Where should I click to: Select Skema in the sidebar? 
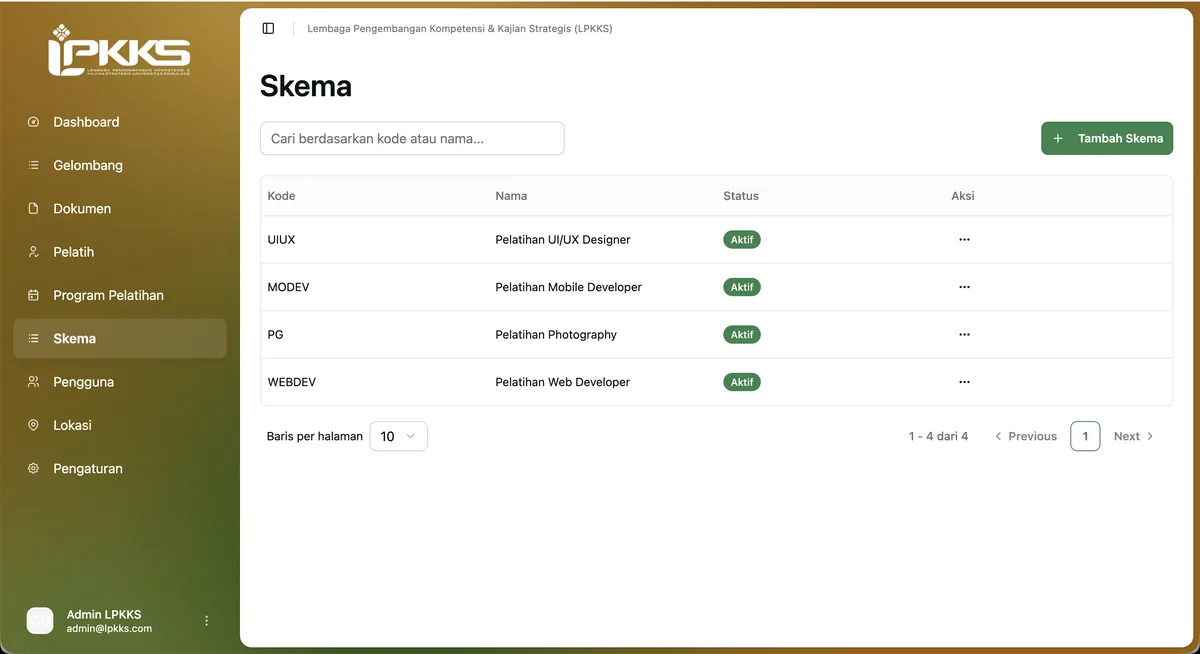click(x=120, y=339)
